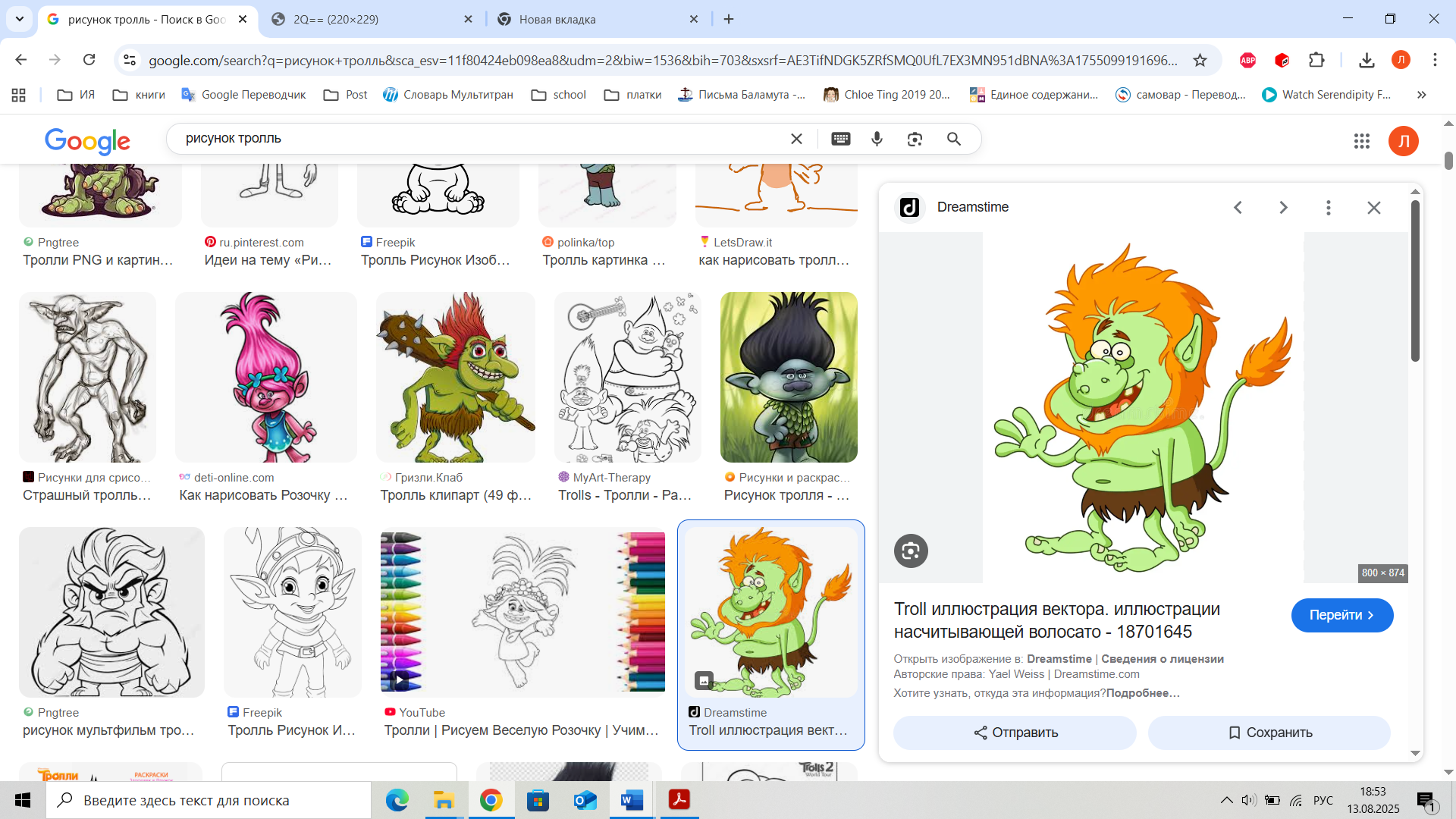Screen dimensions: 1456x819
Task: Open the Windows Start menu
Action: coord(23,800)
